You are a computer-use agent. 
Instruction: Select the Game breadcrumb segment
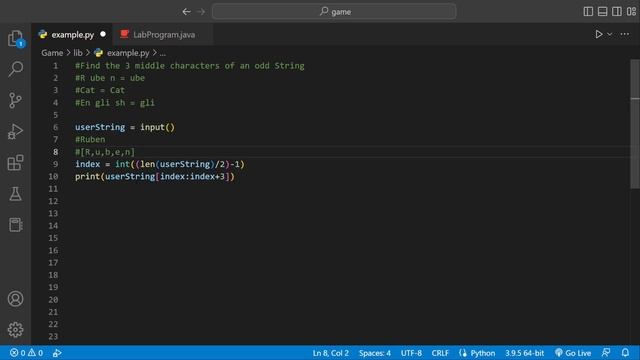click(x=52, y=53)
